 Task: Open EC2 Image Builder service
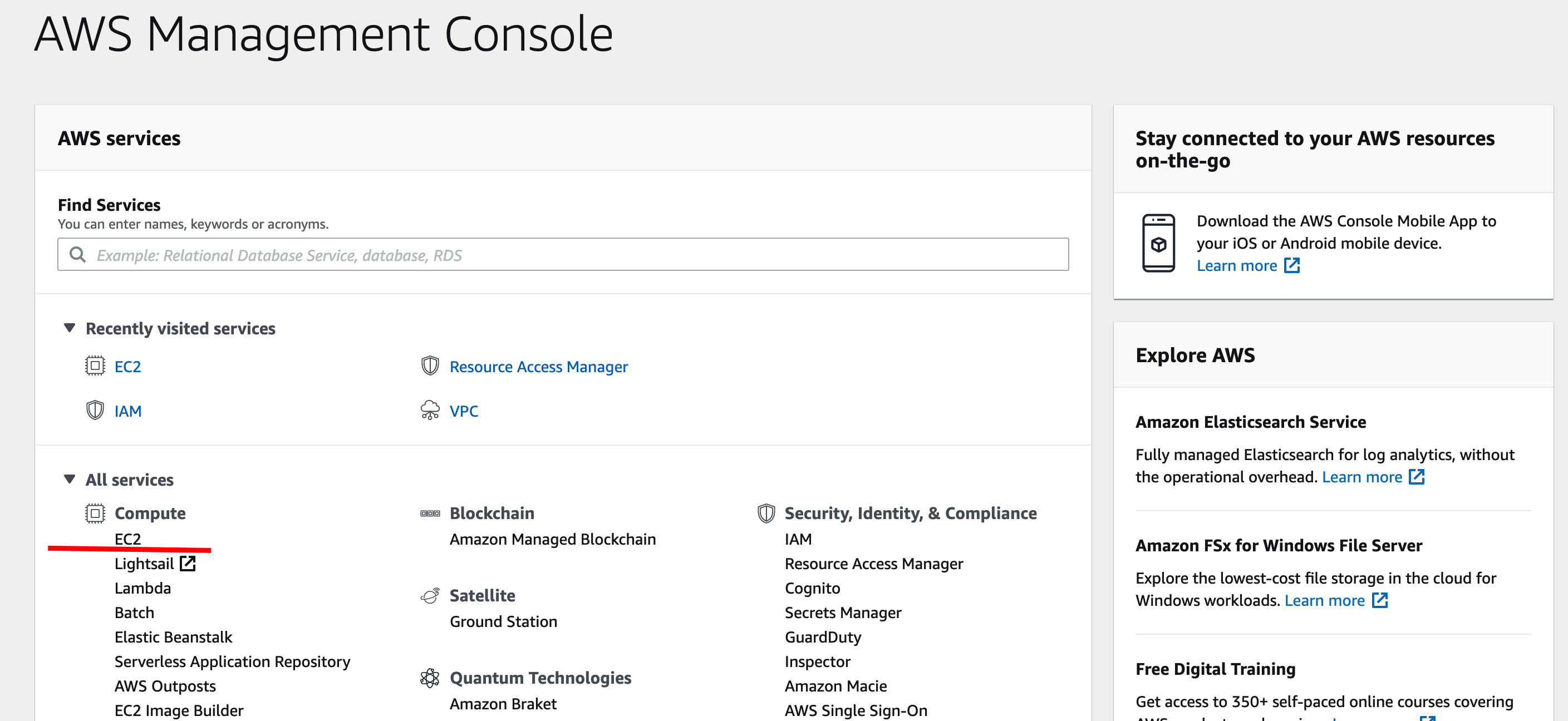click(x=179, y=710)
